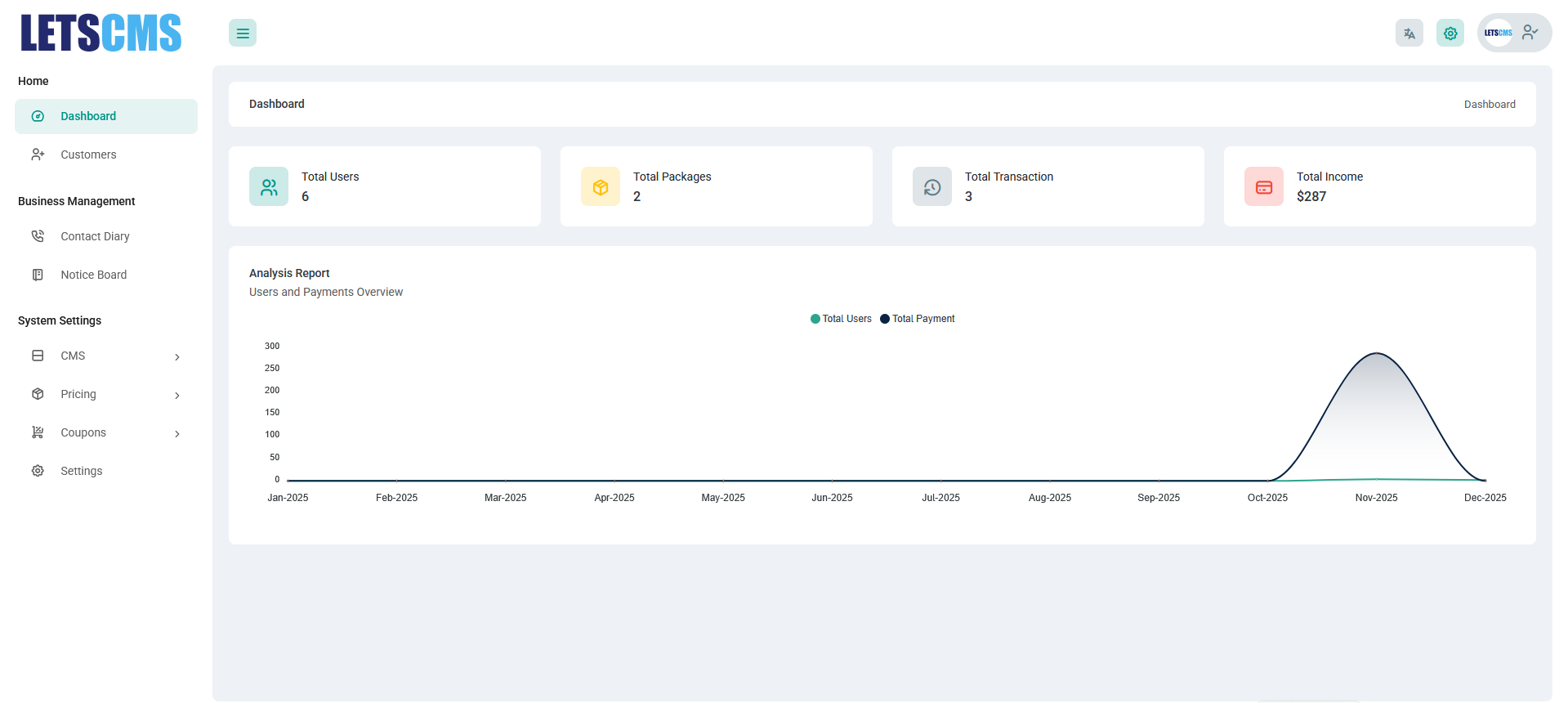
Task: Open the user profile avatar menu
Action: tap(1514, 34)
